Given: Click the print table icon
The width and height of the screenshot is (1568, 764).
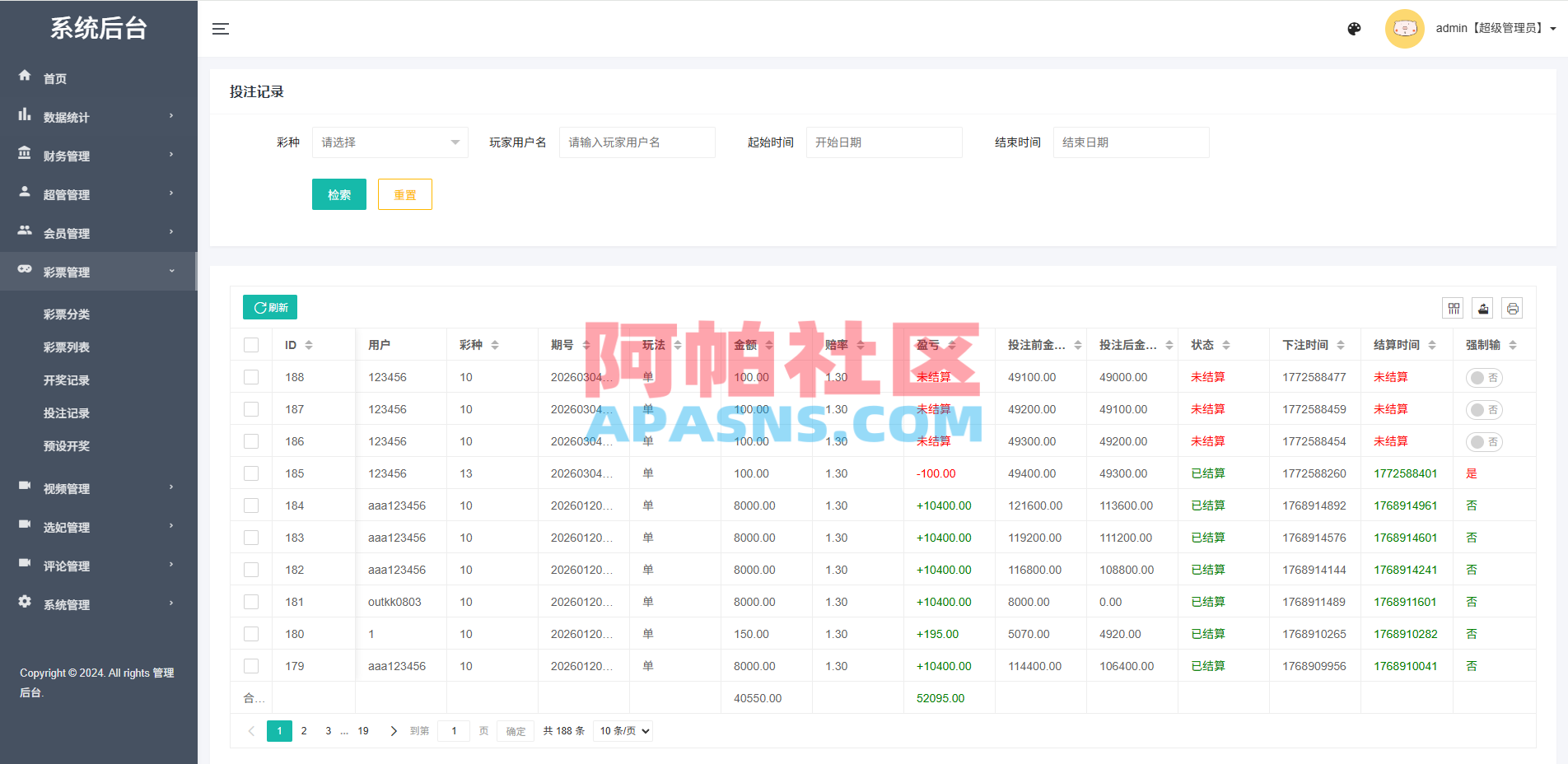Looking at the screenshot, I should (x=1512, y=308).
